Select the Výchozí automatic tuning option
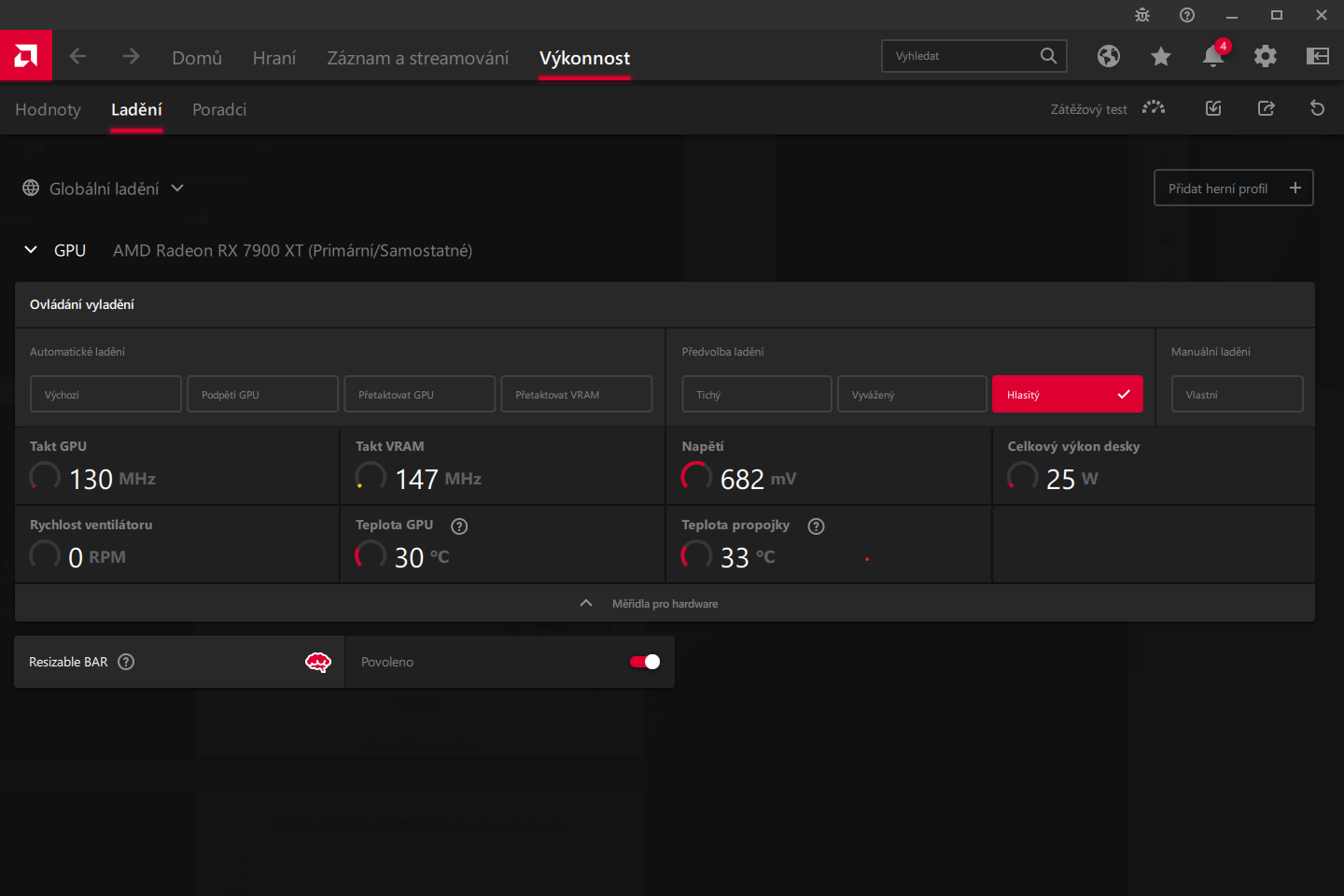 pos(105,394)
